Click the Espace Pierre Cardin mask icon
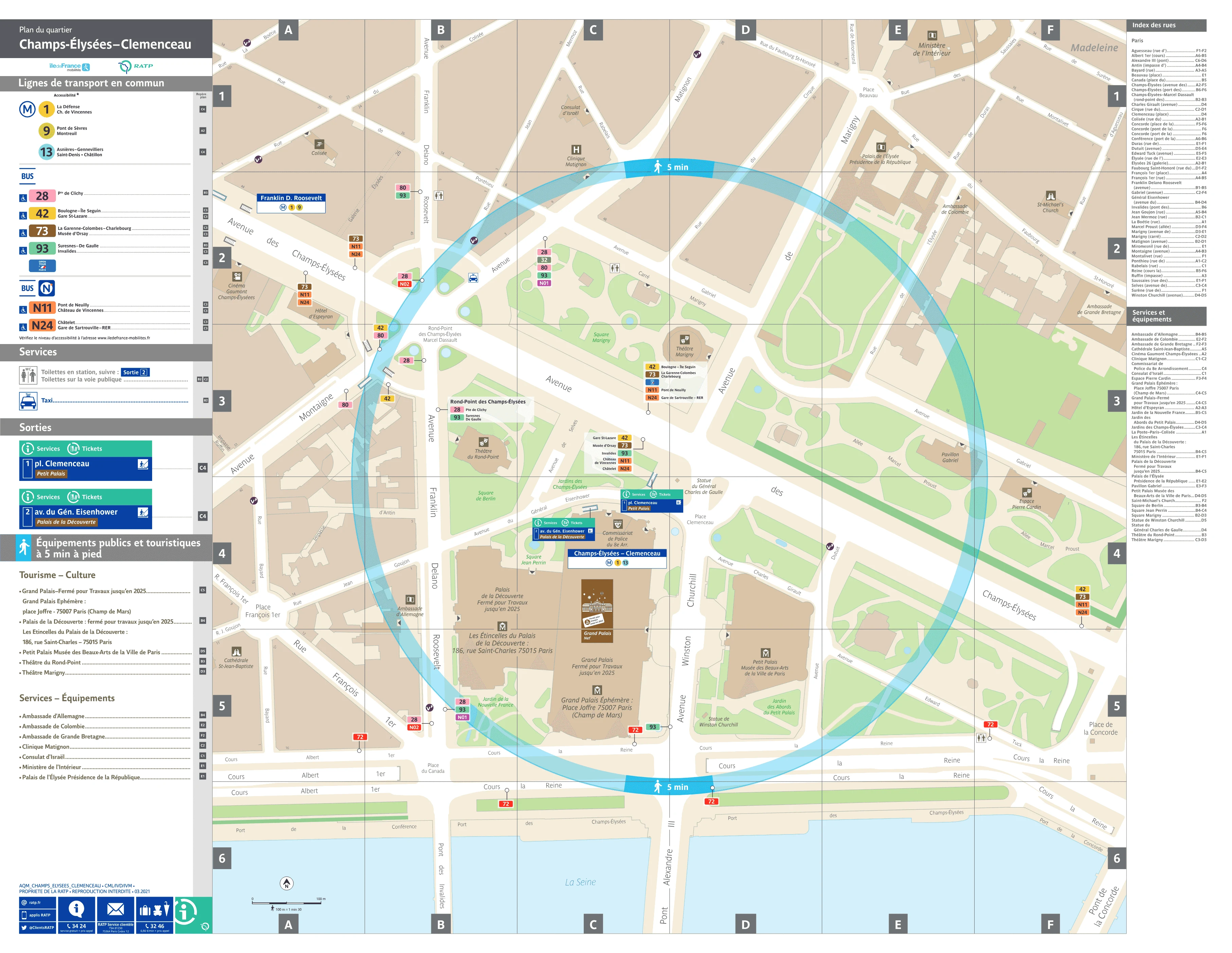1232x953 pixels. (x=1027, y=492)
